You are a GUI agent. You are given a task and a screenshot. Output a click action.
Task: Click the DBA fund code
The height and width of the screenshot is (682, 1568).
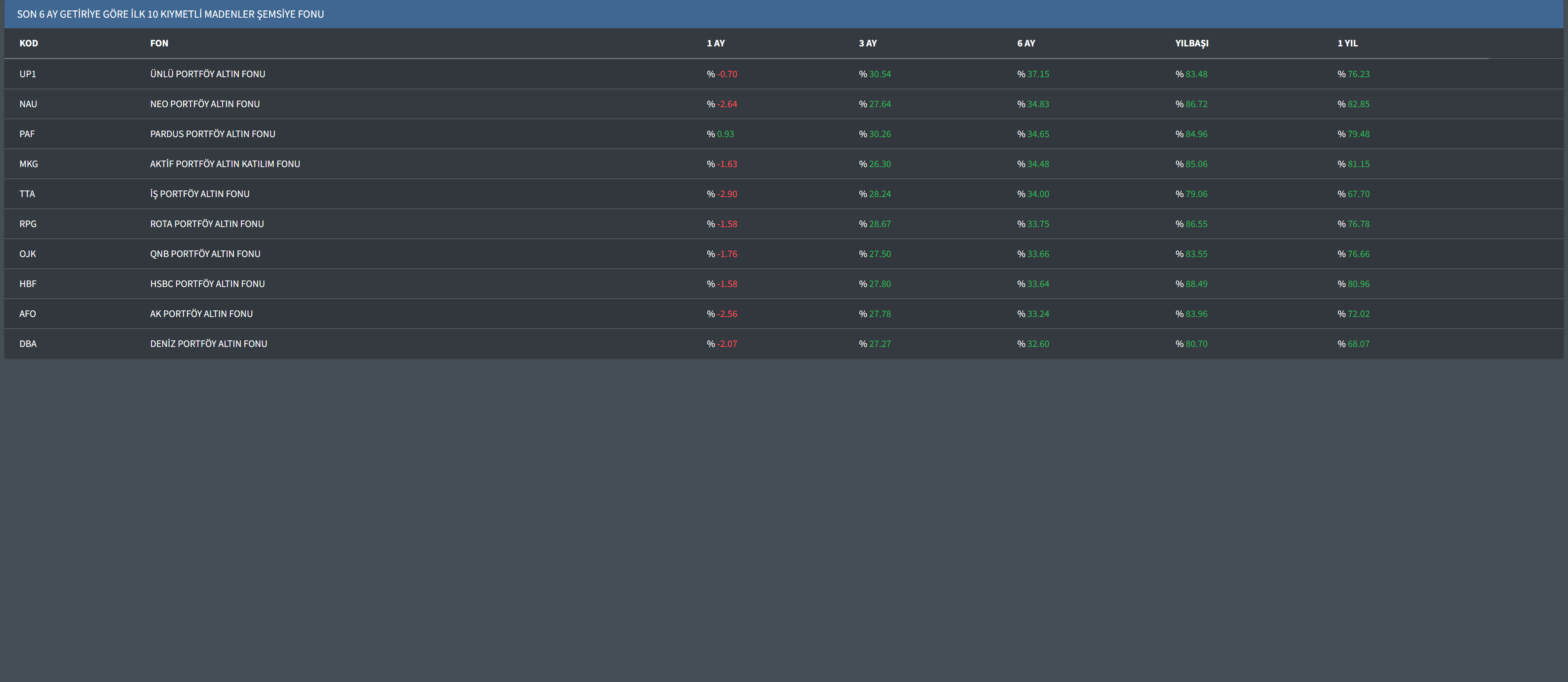[x=28, y=344]
